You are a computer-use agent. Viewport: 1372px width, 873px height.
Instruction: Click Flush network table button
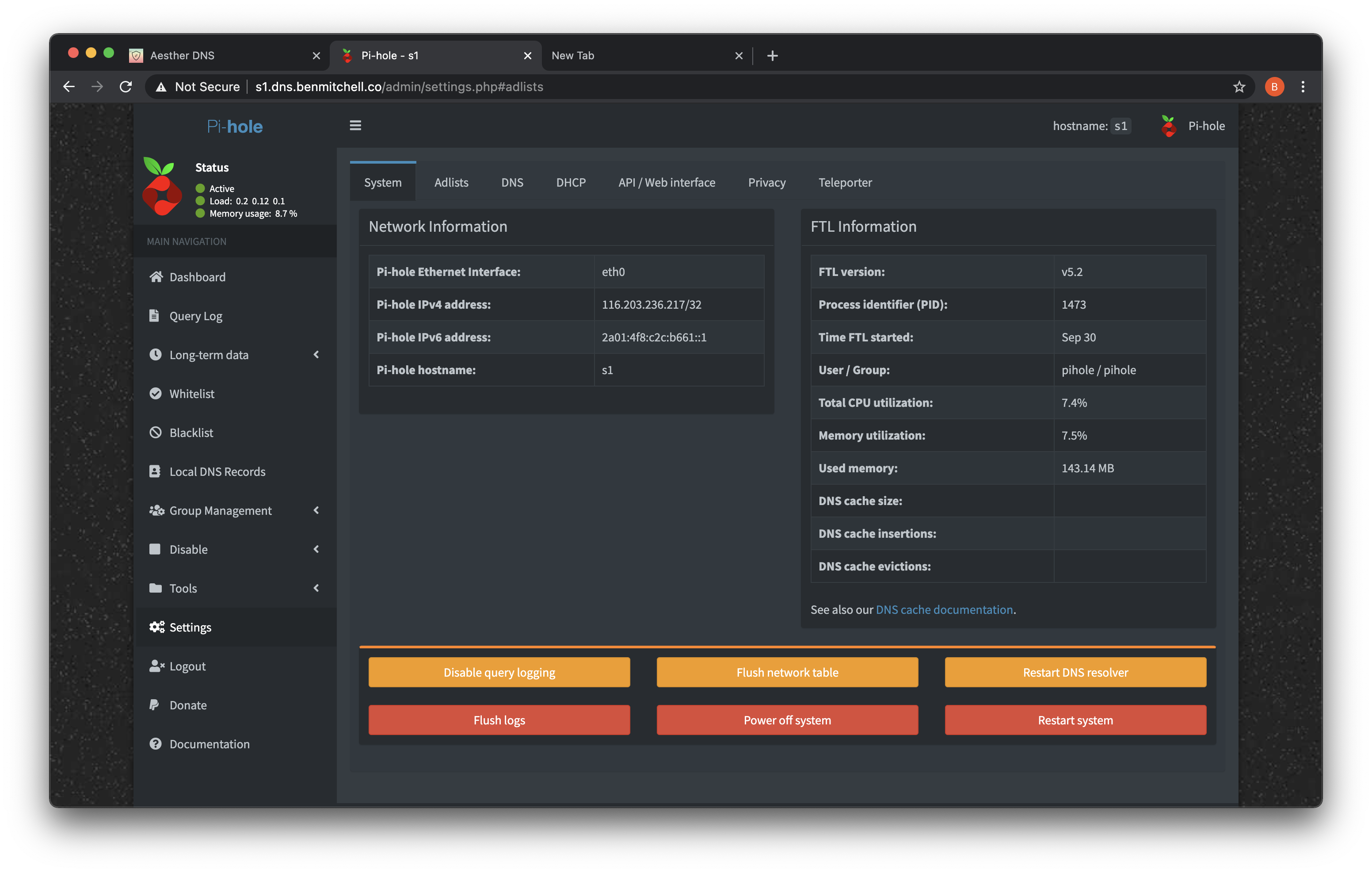click(x=787, y=672)
